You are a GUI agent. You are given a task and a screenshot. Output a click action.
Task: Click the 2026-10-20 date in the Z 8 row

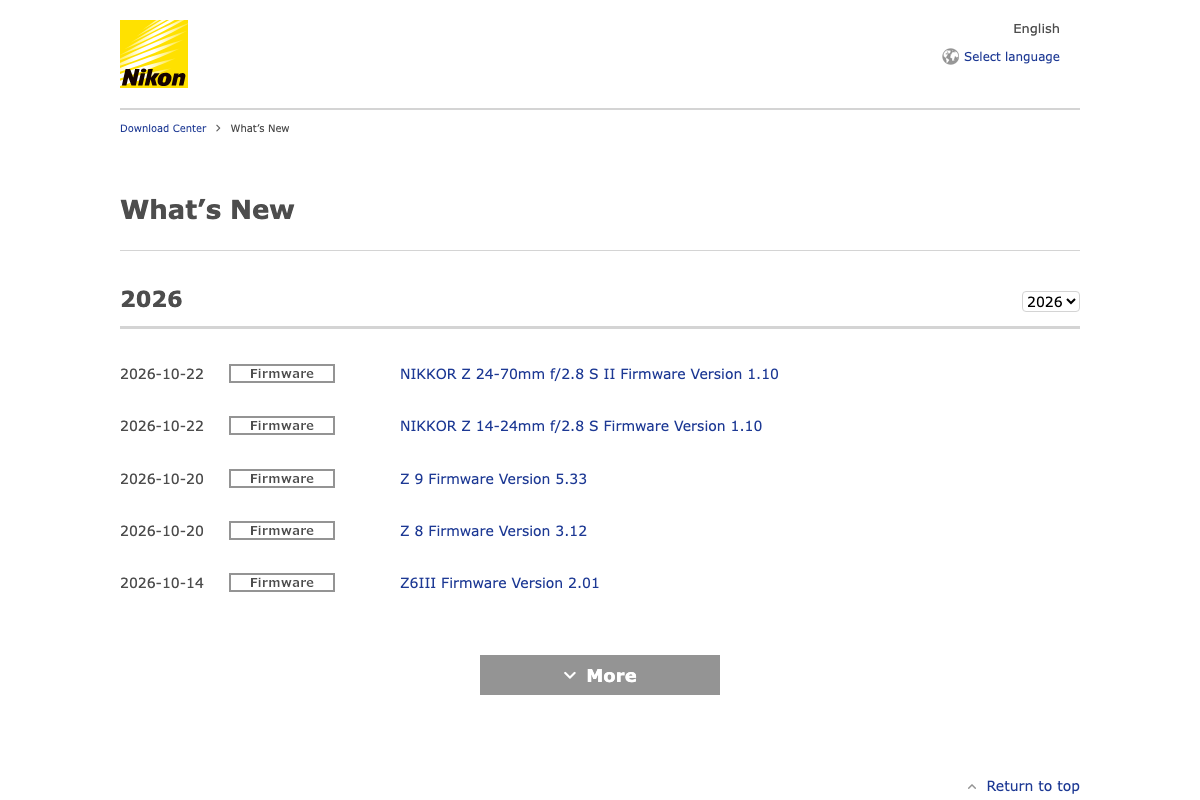pyautogui.click(x=162, y=531)
